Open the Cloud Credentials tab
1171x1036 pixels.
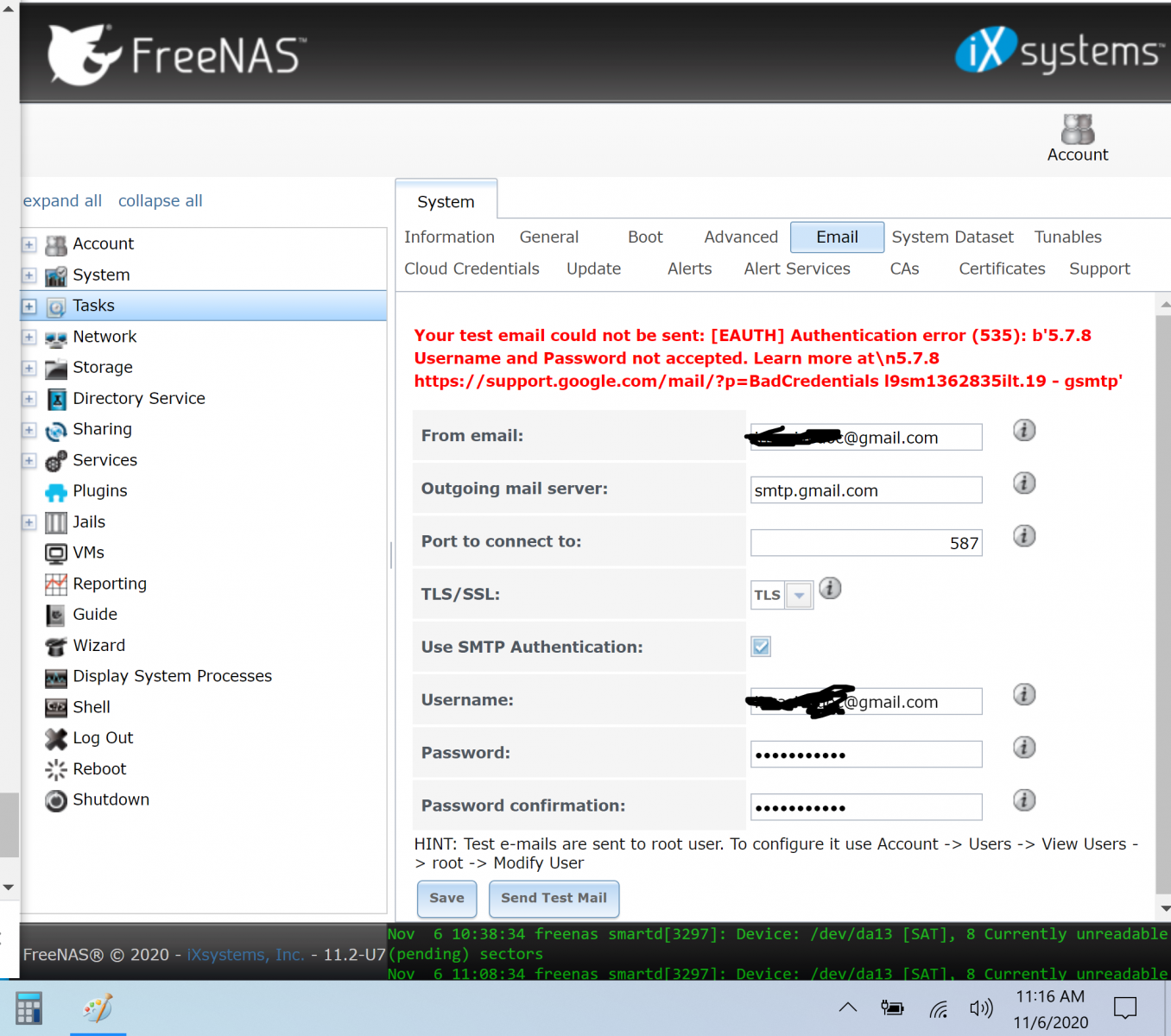point(472,268)
